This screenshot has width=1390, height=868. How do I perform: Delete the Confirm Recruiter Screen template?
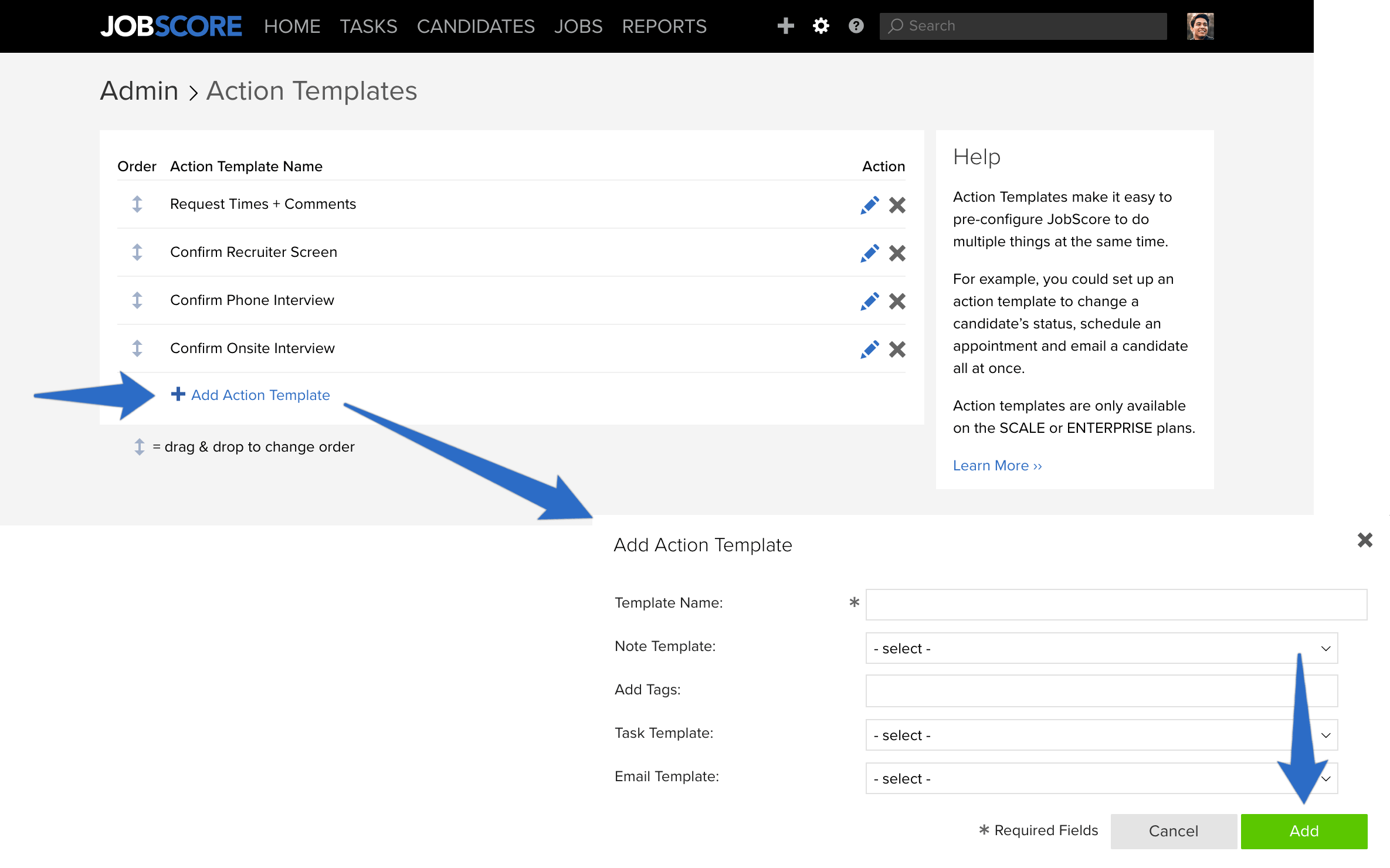click(x=897, y=253)
